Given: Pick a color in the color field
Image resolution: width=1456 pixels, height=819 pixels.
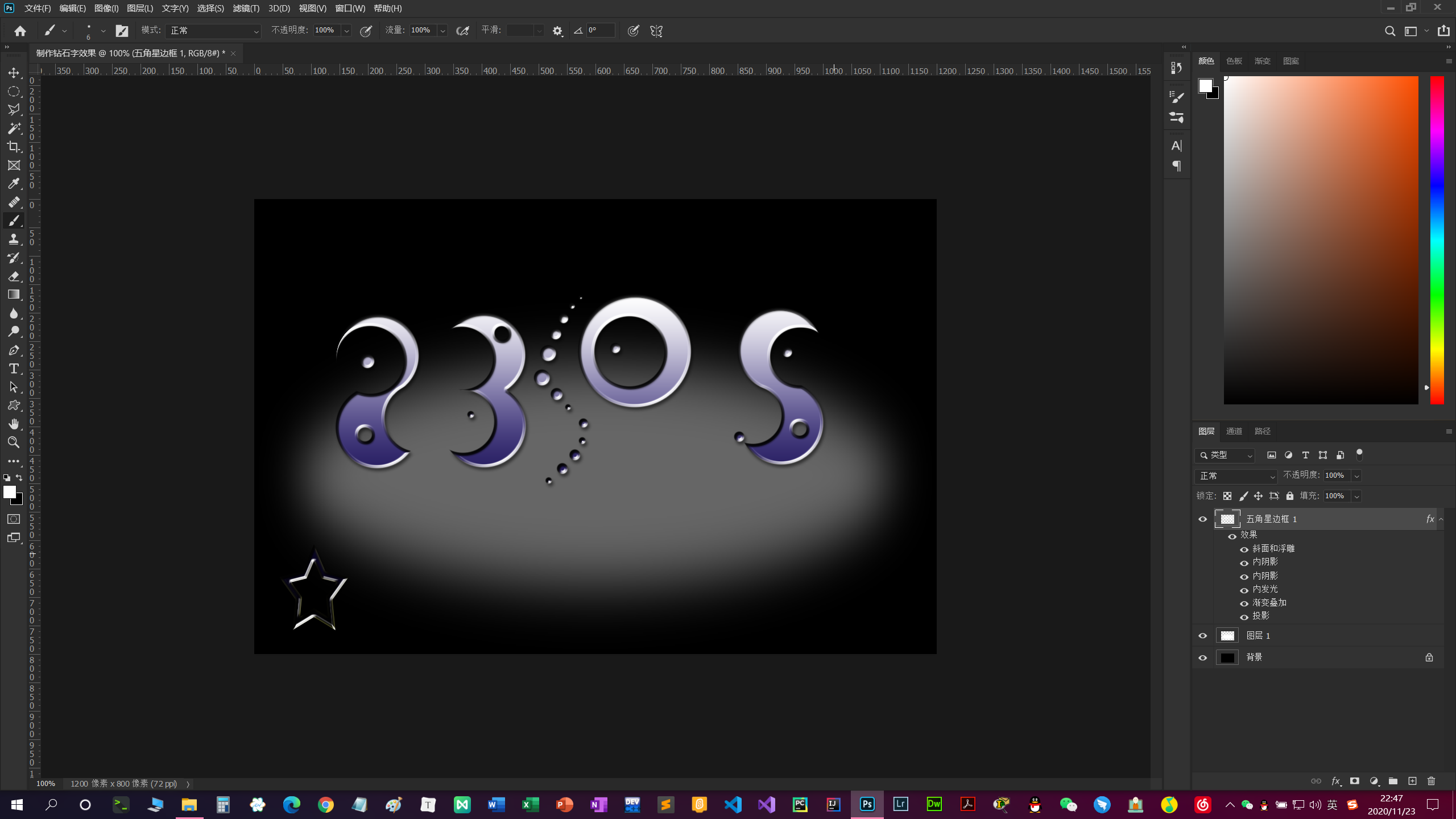Looking at the screenshot, I should click(1321, 240).
